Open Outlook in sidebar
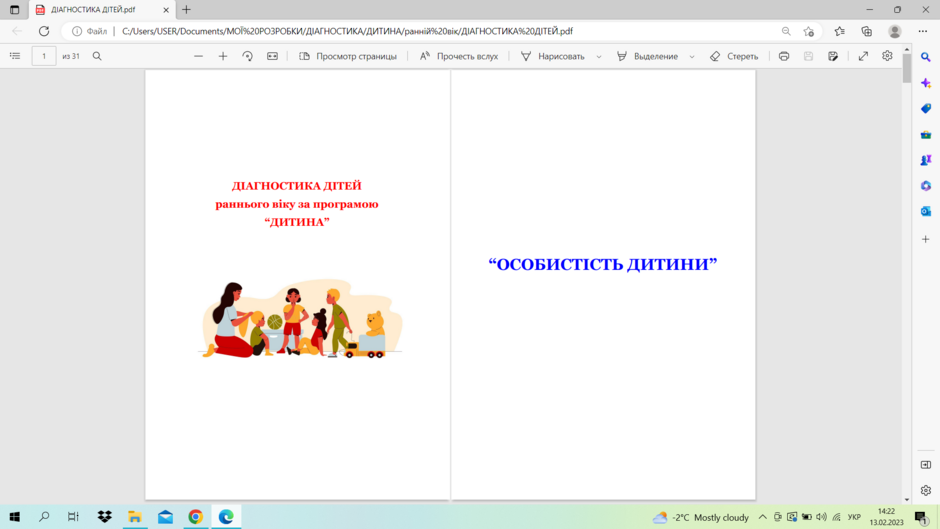Viewport: 940px width, 529px height. pyautogui.click(x=926, y=211)
